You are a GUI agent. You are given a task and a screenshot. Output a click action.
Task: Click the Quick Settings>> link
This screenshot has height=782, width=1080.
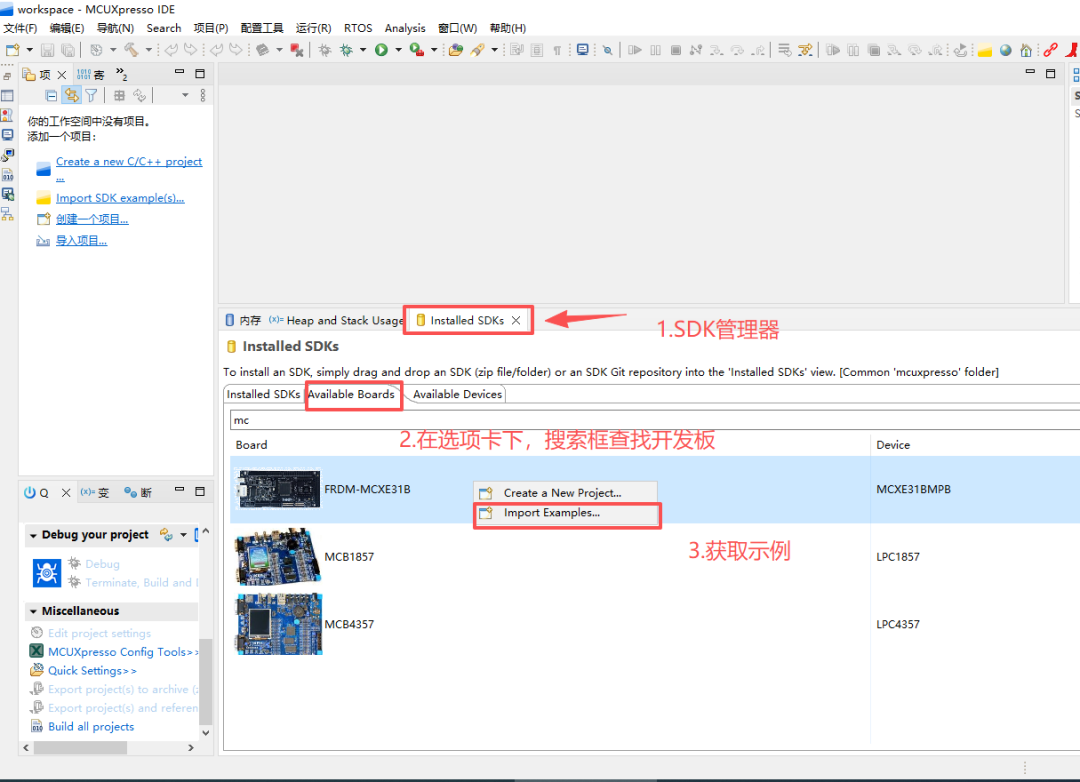pos(92,670)
